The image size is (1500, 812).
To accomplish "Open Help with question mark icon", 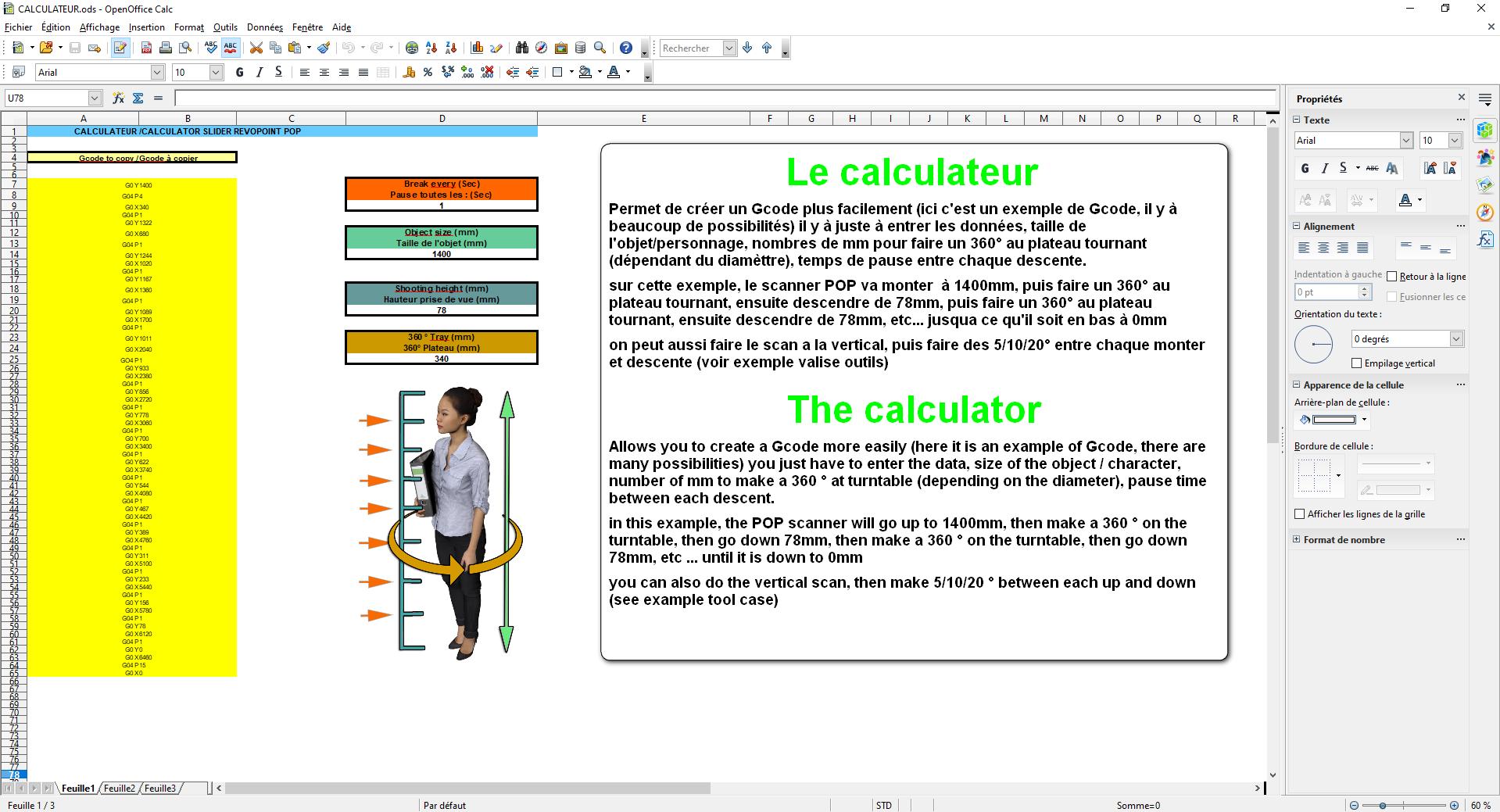I will tap(625, 48).
